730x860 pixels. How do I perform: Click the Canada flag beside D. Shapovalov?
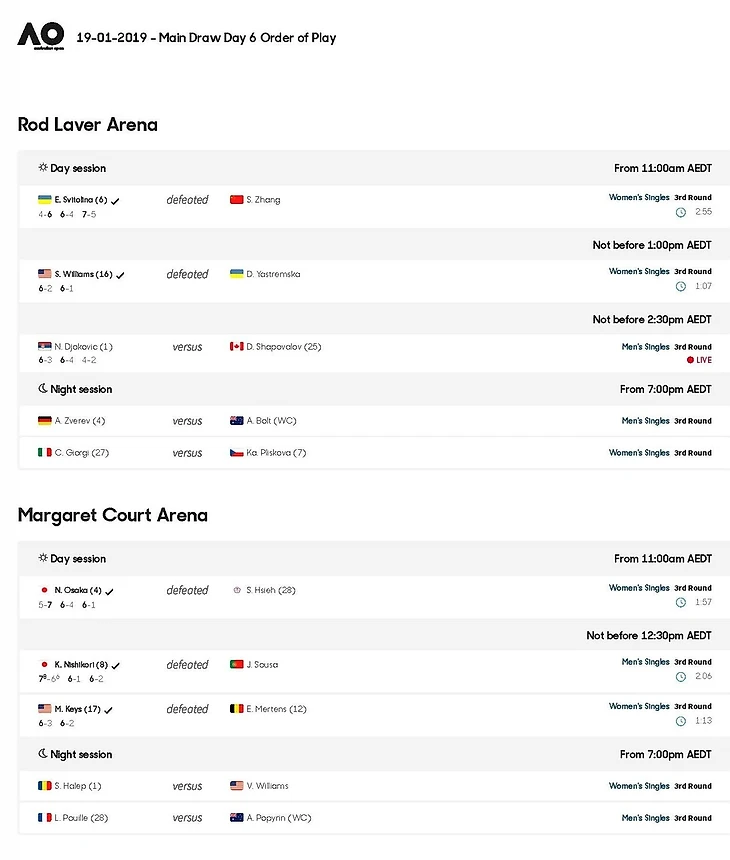(237, 347)
